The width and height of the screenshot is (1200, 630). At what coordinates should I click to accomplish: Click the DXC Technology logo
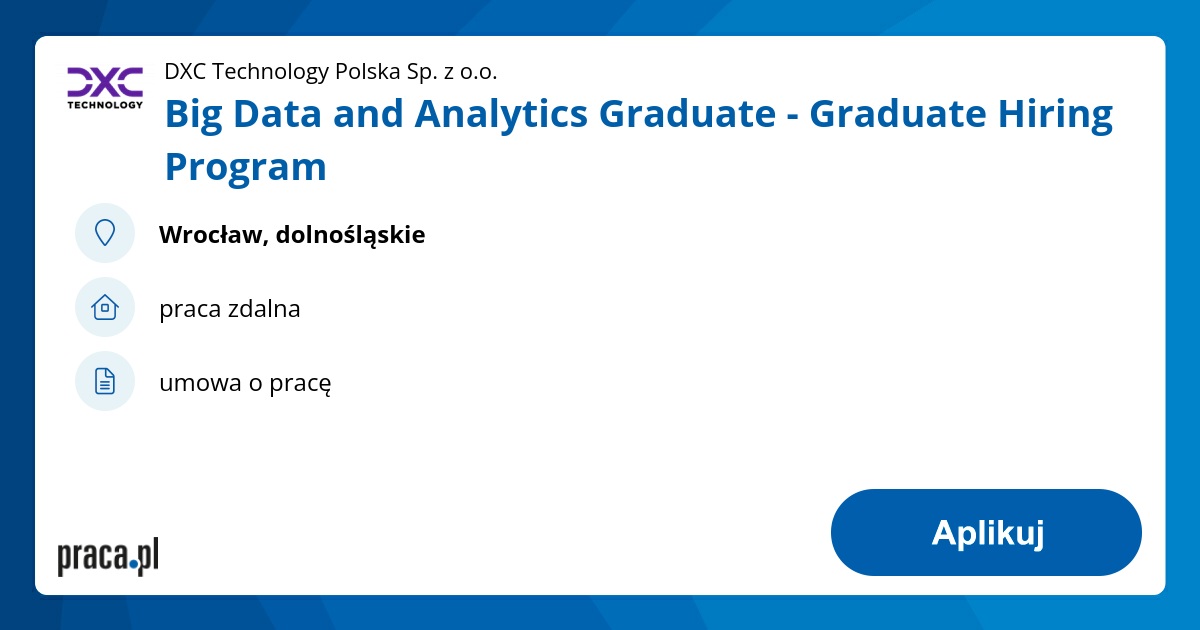(104, 87)
